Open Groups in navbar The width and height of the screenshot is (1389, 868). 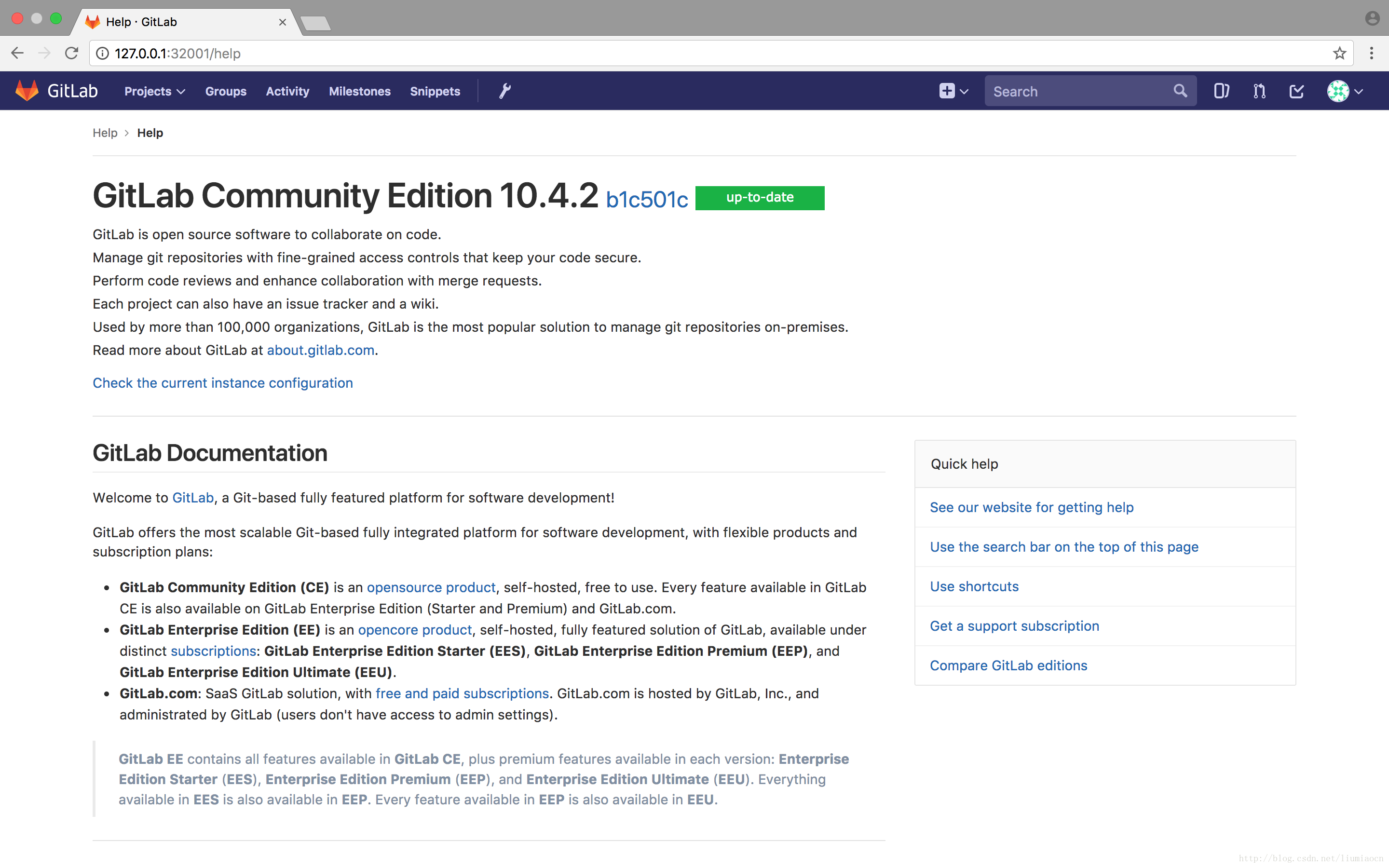[226, 91]
